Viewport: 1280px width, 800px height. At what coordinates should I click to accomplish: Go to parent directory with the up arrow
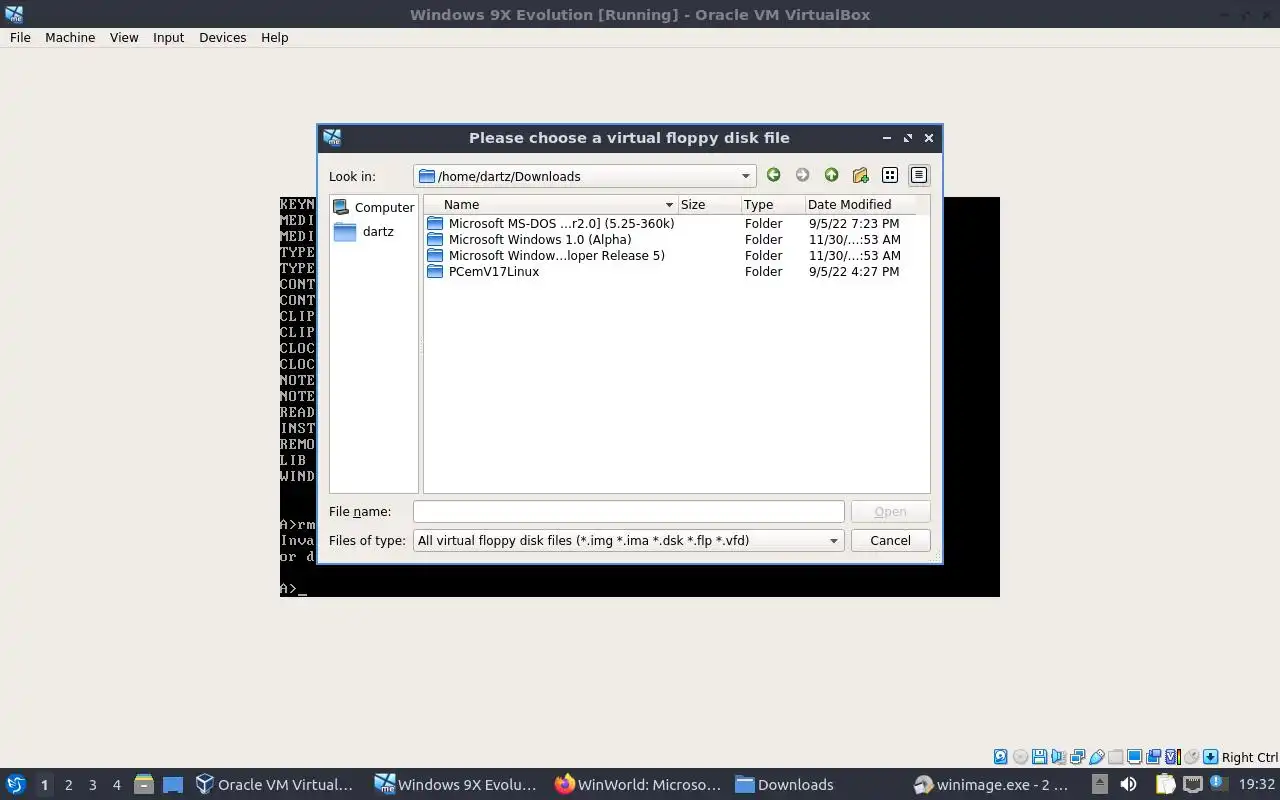[831, 175]
